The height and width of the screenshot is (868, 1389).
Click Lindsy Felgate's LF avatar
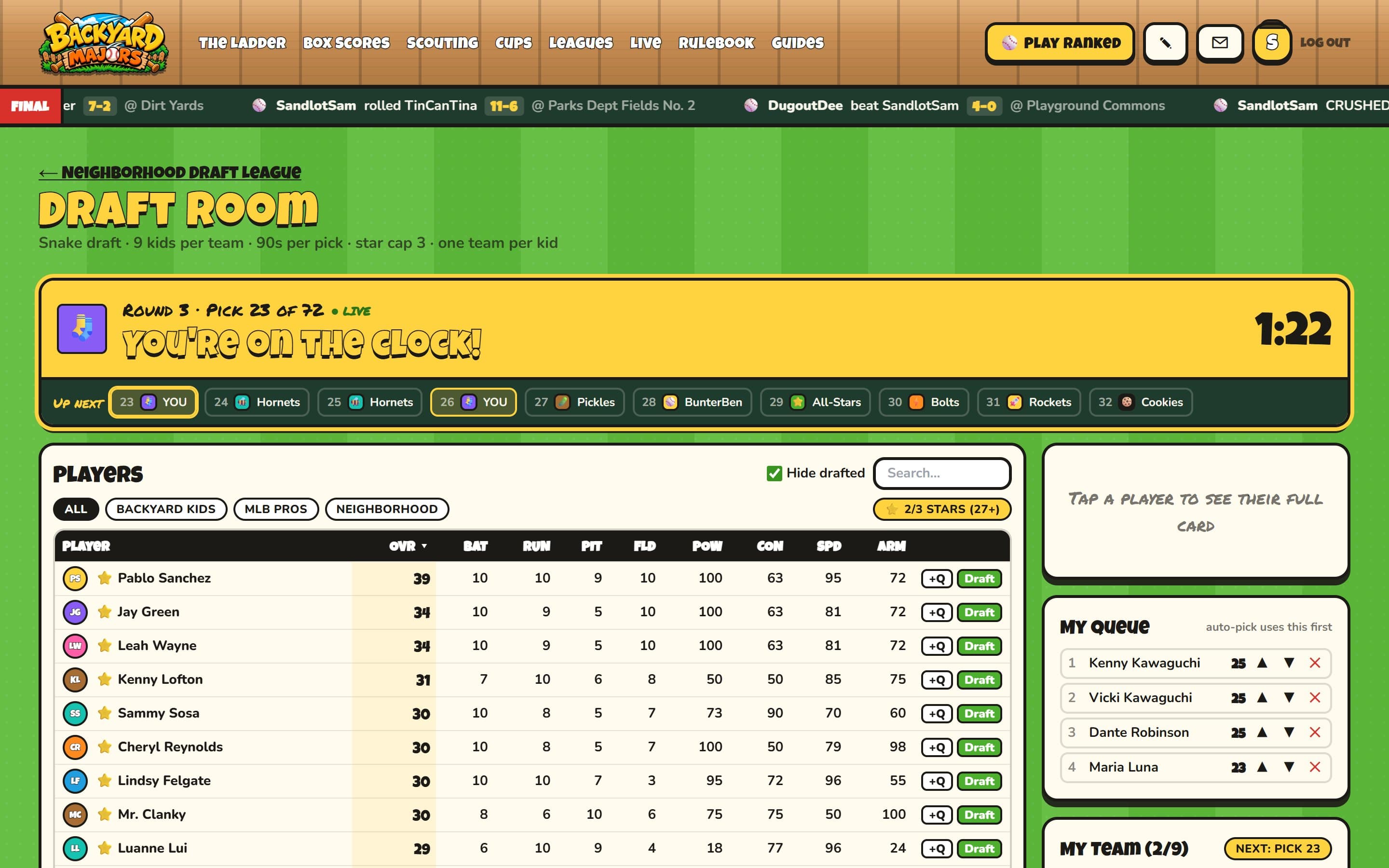(75, 781)
